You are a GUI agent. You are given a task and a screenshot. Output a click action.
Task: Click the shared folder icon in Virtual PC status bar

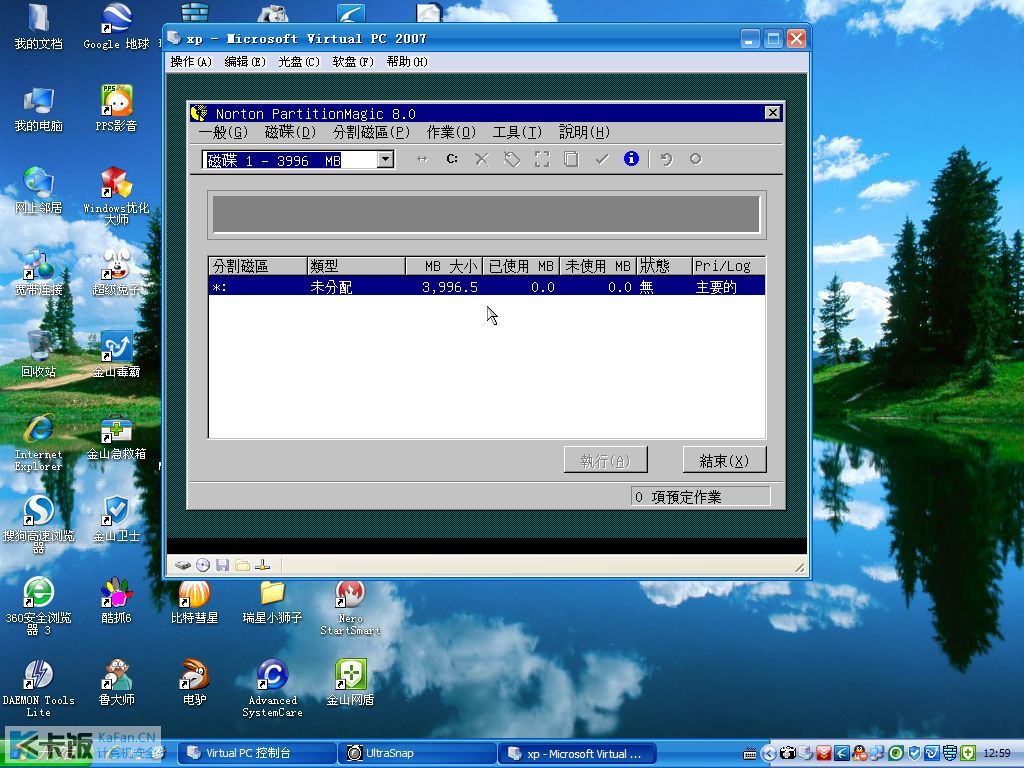coord(242,565)
